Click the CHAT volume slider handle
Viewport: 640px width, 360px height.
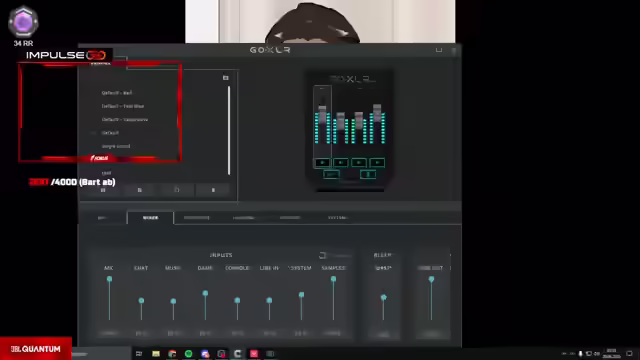[141, 301]
